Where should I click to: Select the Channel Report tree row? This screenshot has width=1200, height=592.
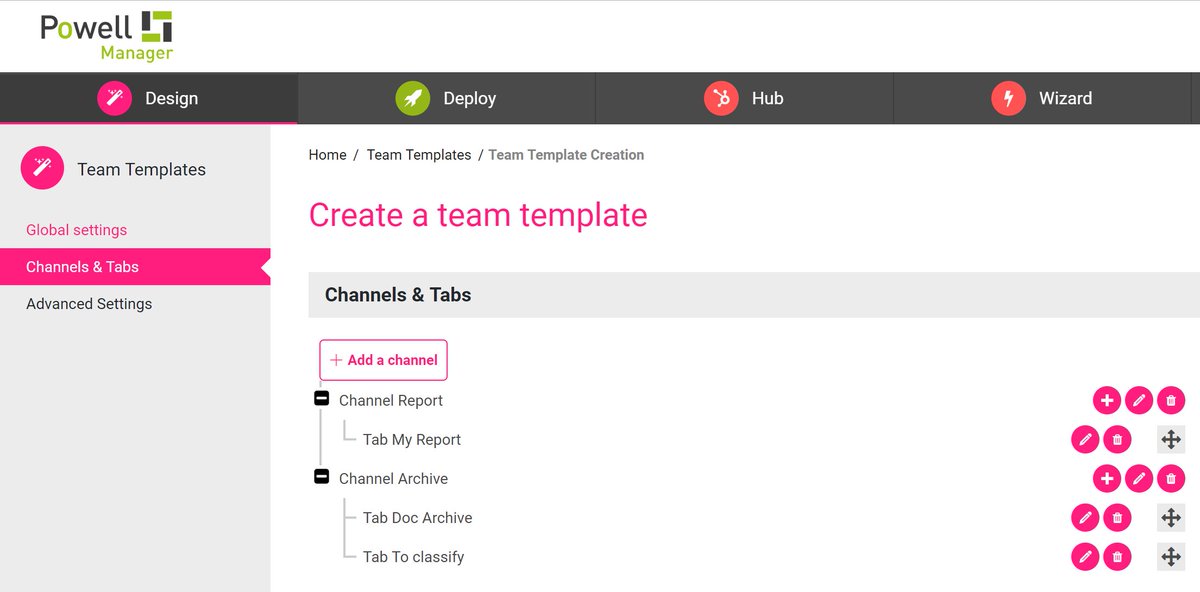click(391, 401)
